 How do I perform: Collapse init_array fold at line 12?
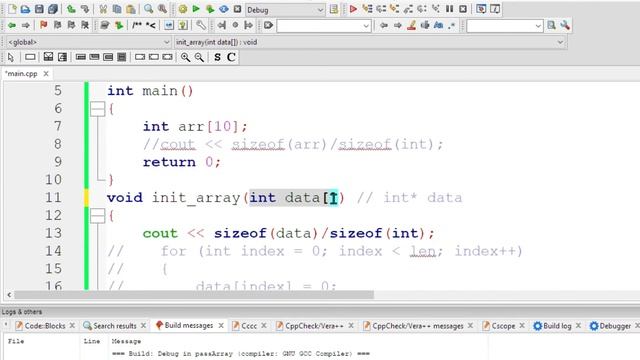pos(98,216)
